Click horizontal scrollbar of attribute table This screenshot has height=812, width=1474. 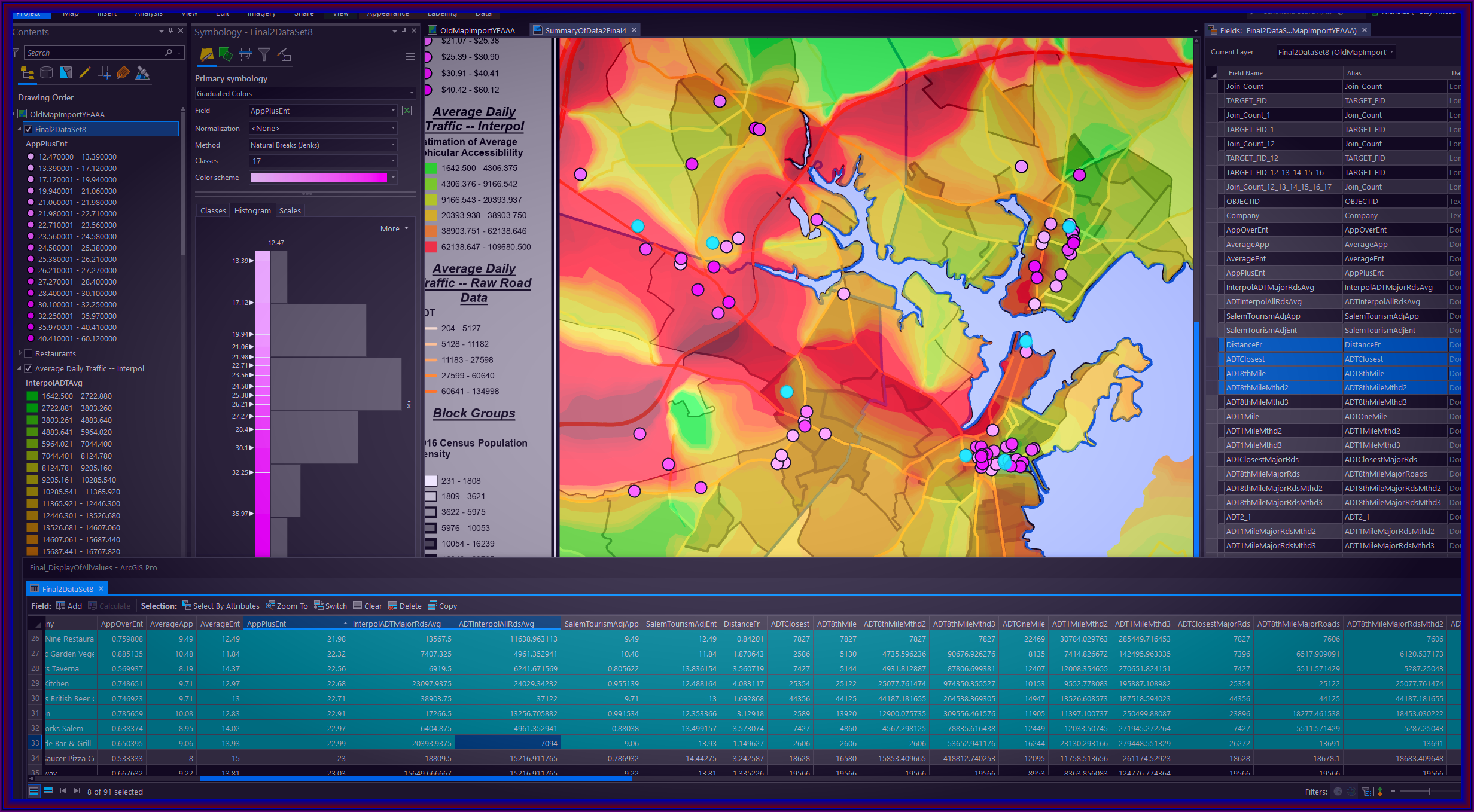(x=416, y=779)
